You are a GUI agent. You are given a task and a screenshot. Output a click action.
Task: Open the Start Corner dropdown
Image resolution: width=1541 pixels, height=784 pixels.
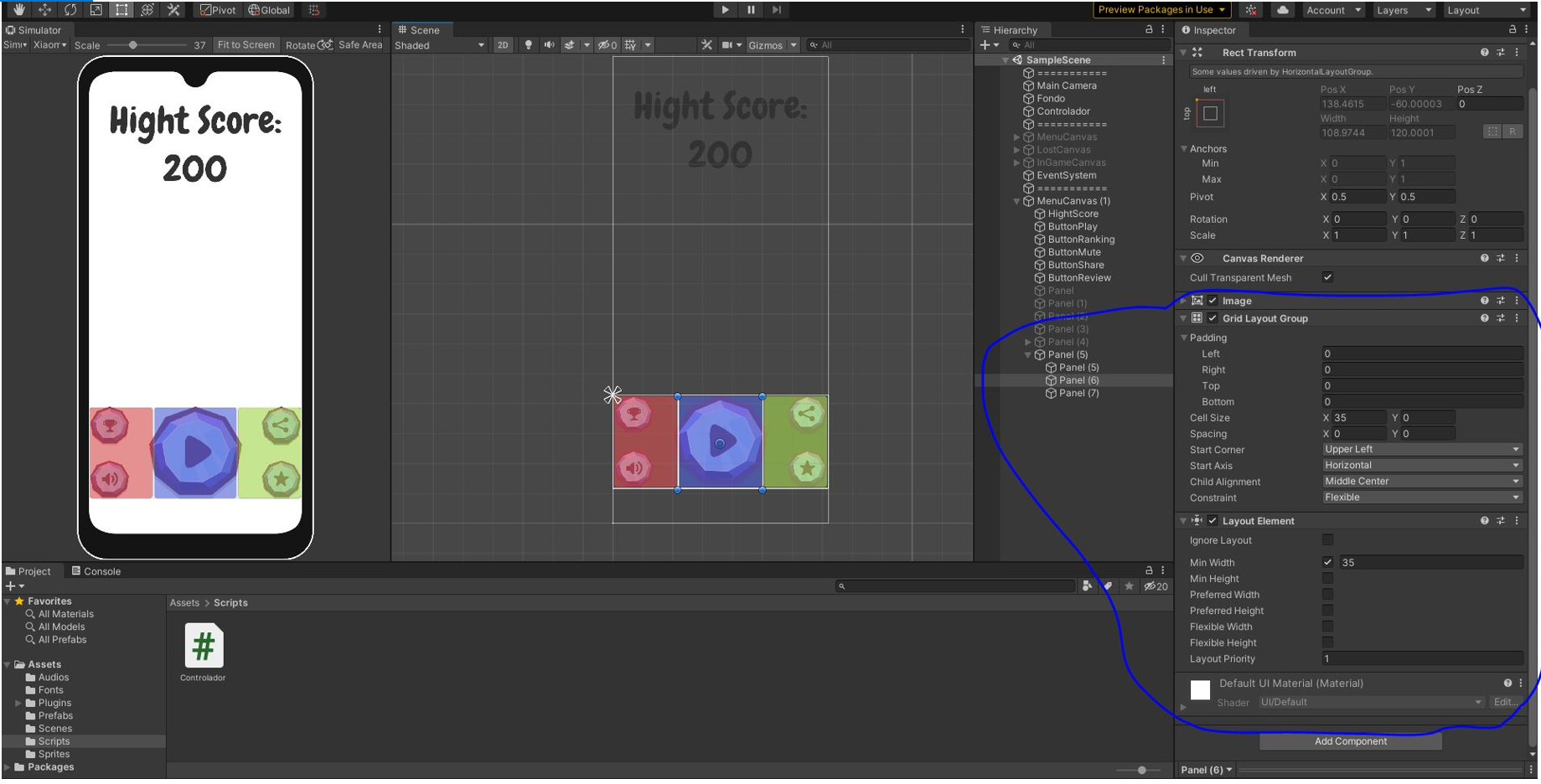[x=1420, y=449]
